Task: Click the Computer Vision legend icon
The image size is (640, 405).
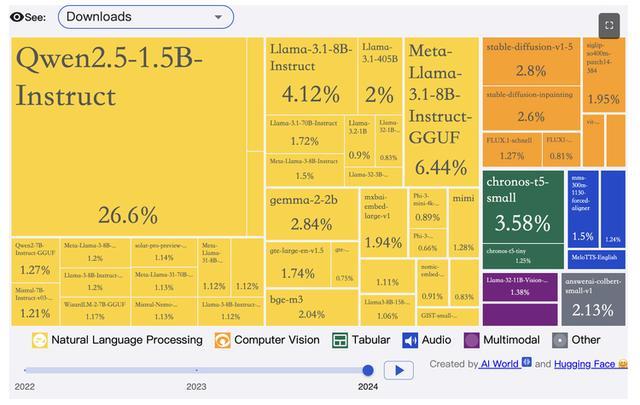Action: point(223,340)
